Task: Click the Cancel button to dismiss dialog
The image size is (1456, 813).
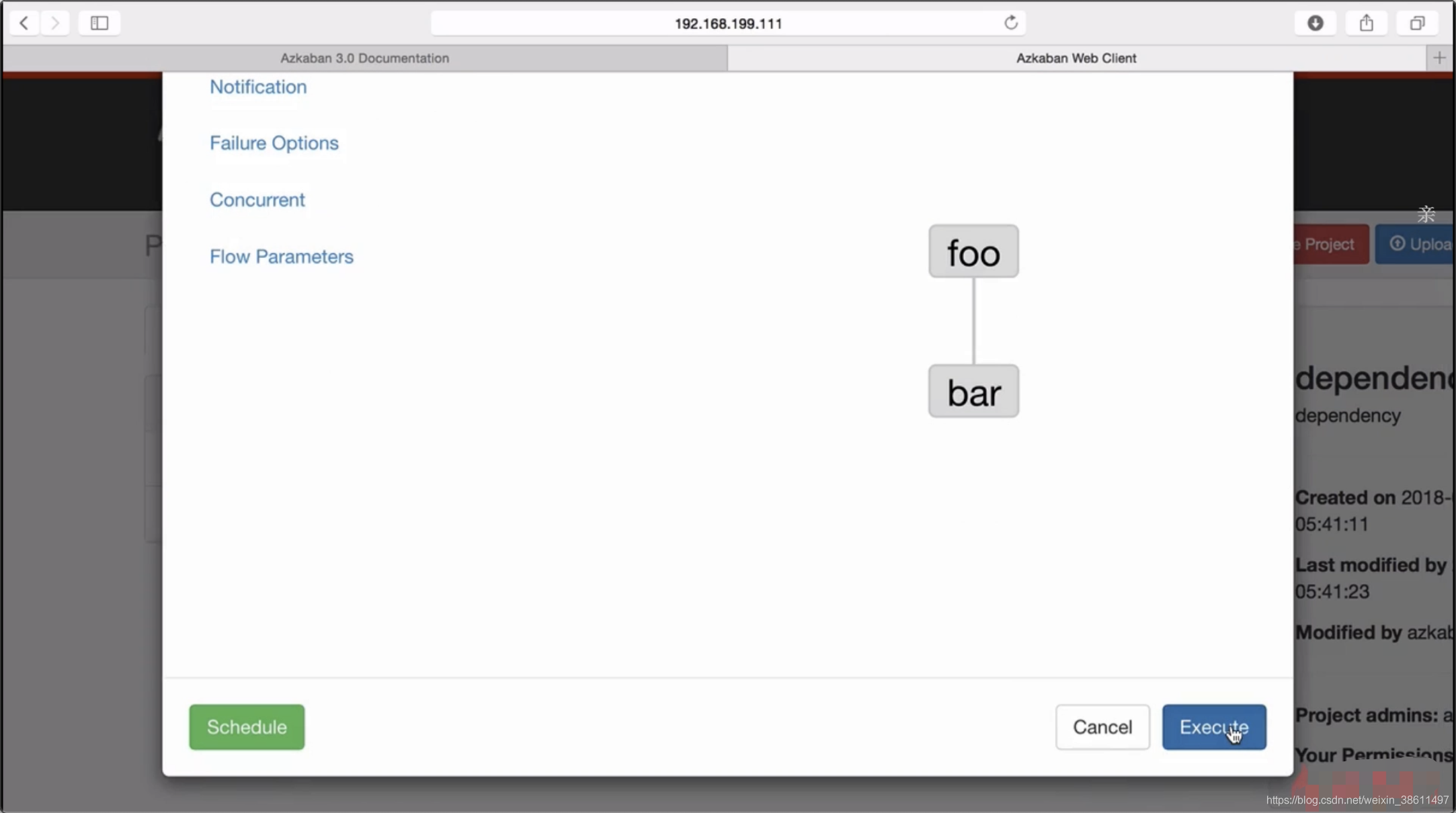Action: tap(1102, 727)
